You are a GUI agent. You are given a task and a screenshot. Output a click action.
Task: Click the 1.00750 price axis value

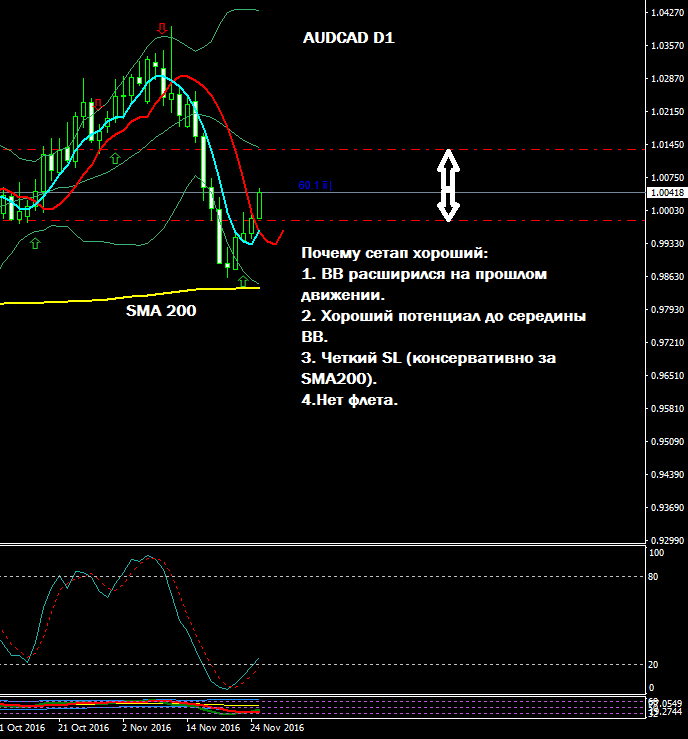point(667,178)
